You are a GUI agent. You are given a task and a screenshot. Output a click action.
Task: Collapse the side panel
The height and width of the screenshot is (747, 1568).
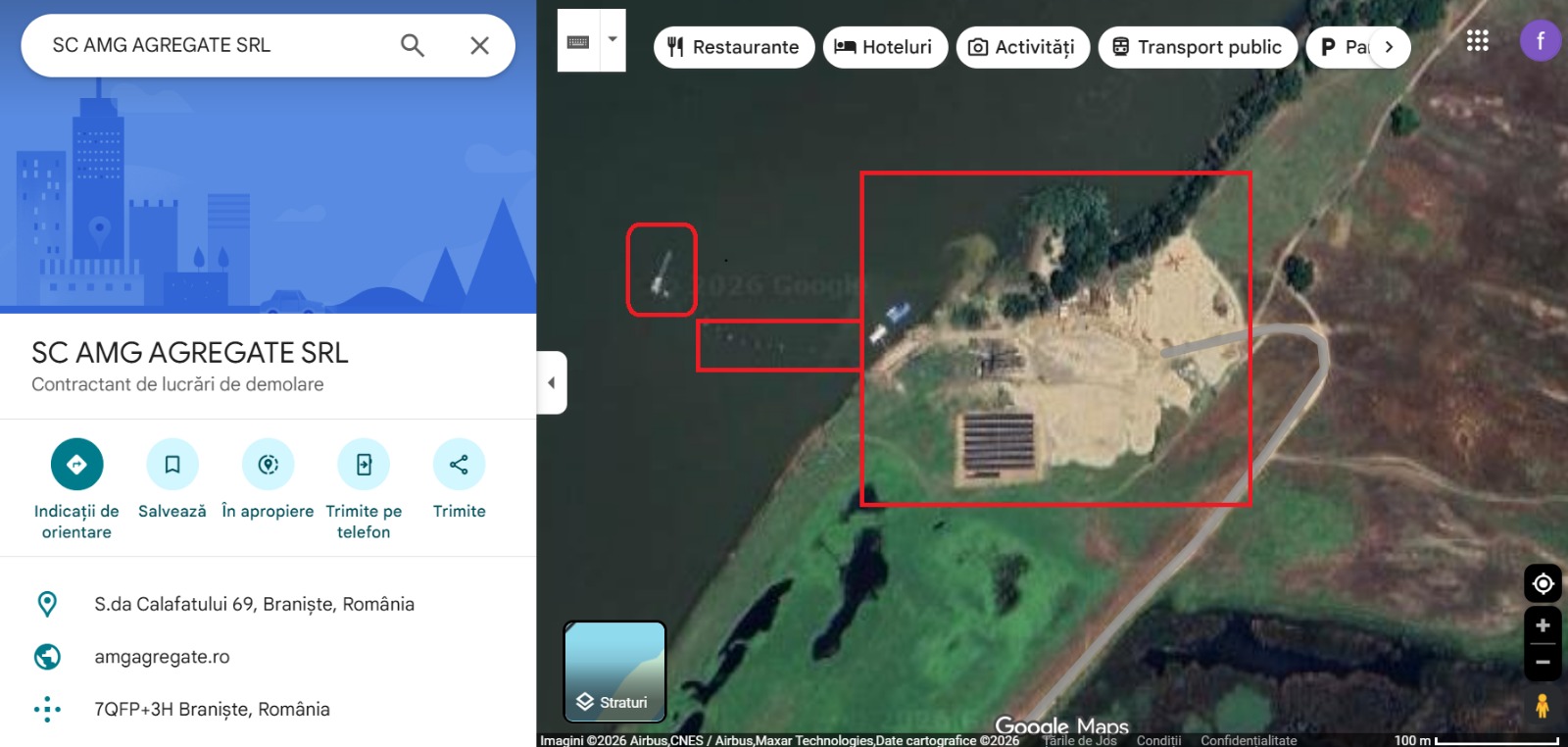[552, 382]
